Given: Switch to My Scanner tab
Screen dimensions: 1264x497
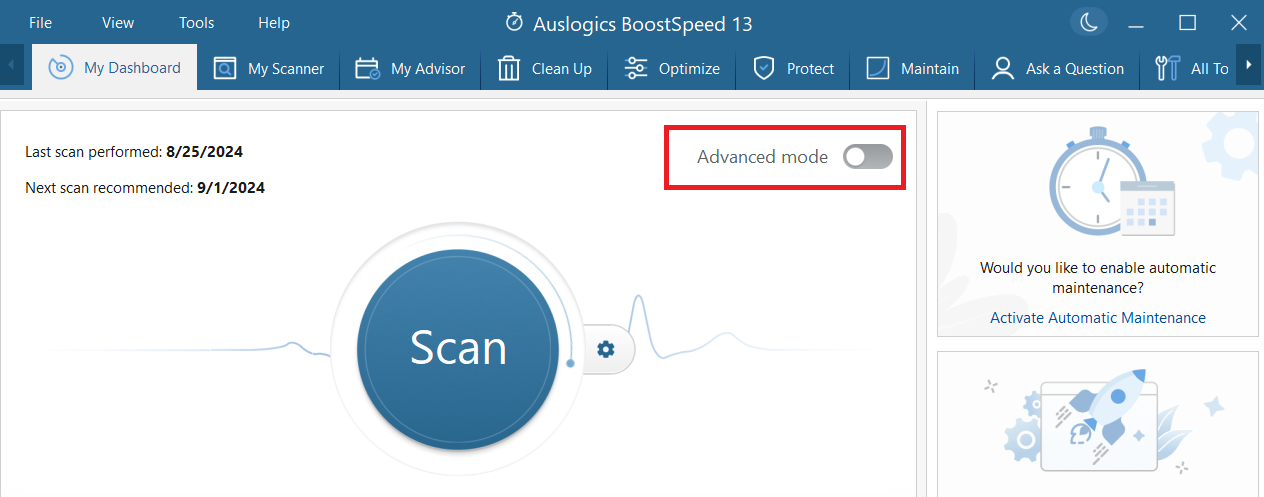Looking at the screenshot, I should coord(269,69).
